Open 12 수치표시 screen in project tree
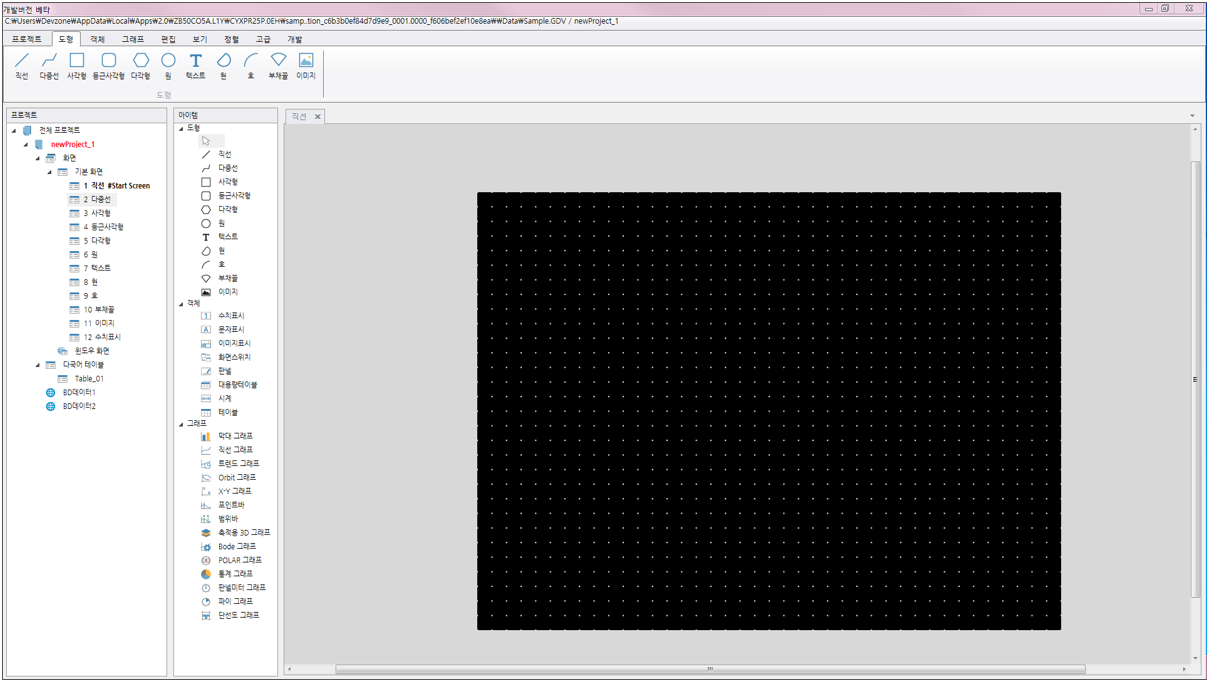This screenshot has height=682, width=1207. [95, 338]
